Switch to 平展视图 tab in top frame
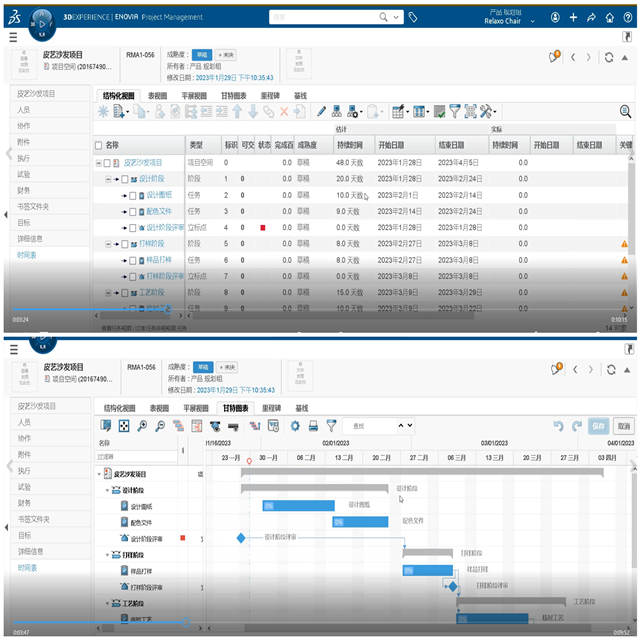 click(x=194, y=96)
